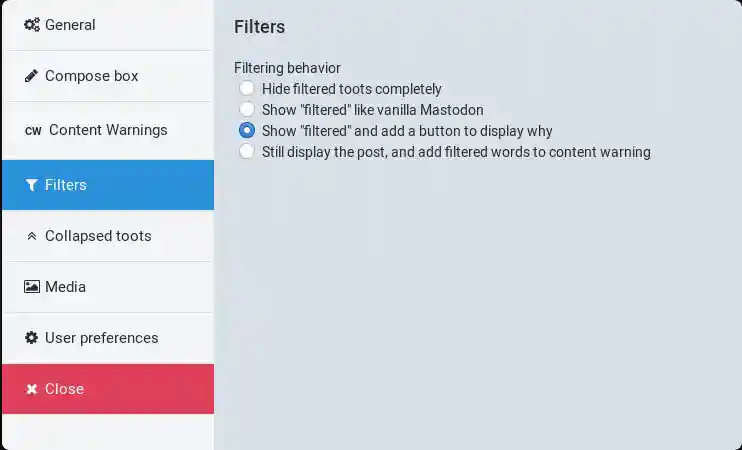Click the General gears icon
Viewport: 742px width, 450px height.
32,25
